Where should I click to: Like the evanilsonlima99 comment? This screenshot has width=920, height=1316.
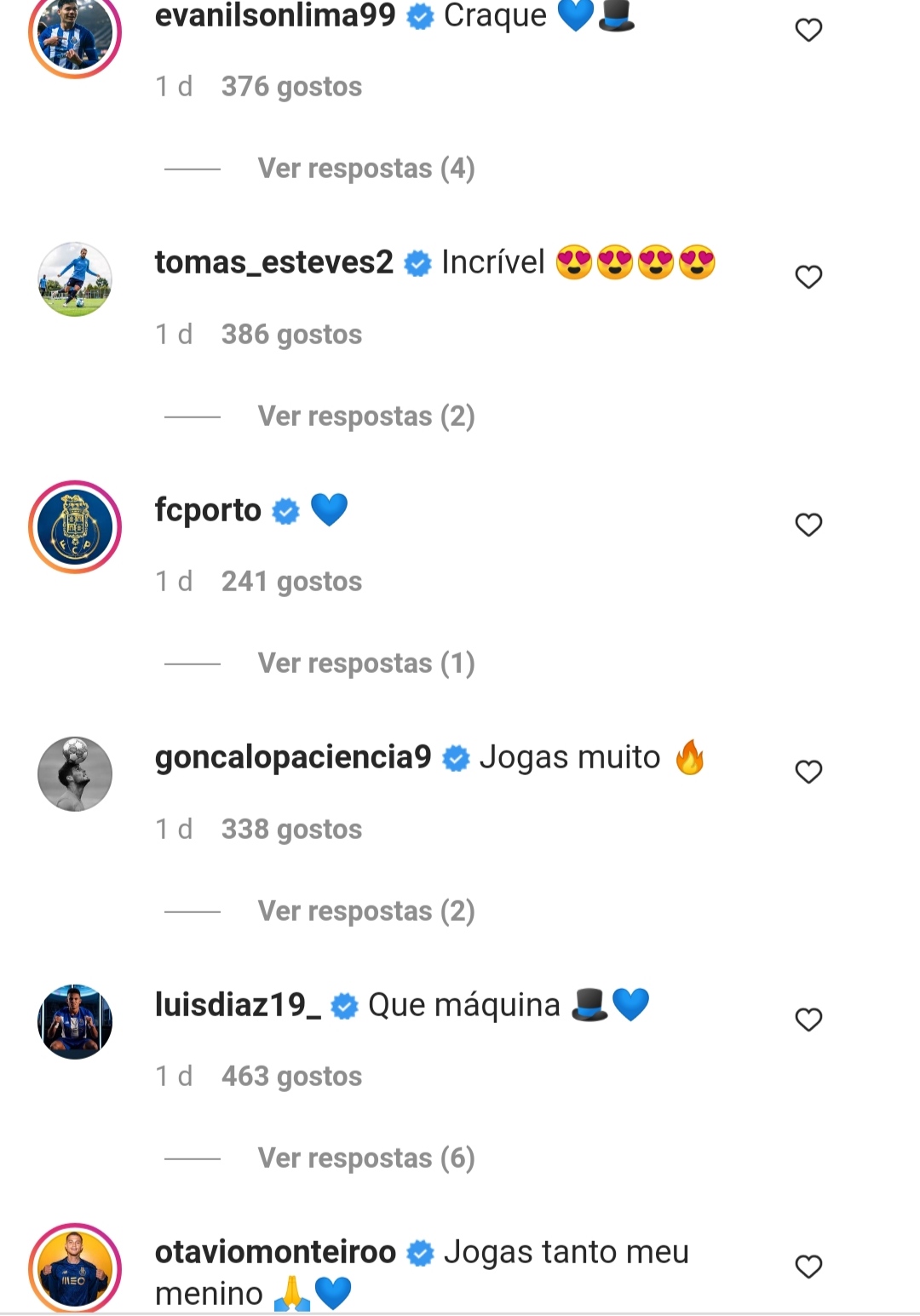[808, 31]
